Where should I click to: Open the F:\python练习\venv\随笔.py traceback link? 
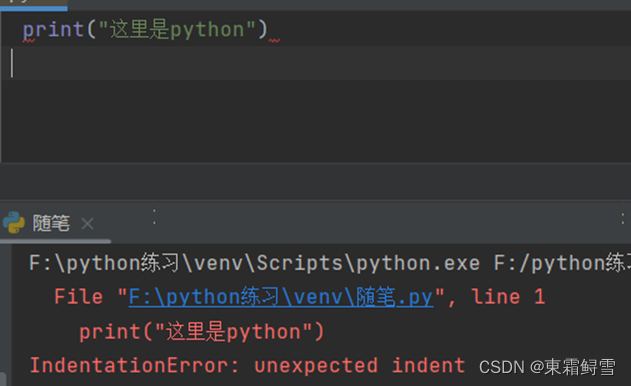281,297
